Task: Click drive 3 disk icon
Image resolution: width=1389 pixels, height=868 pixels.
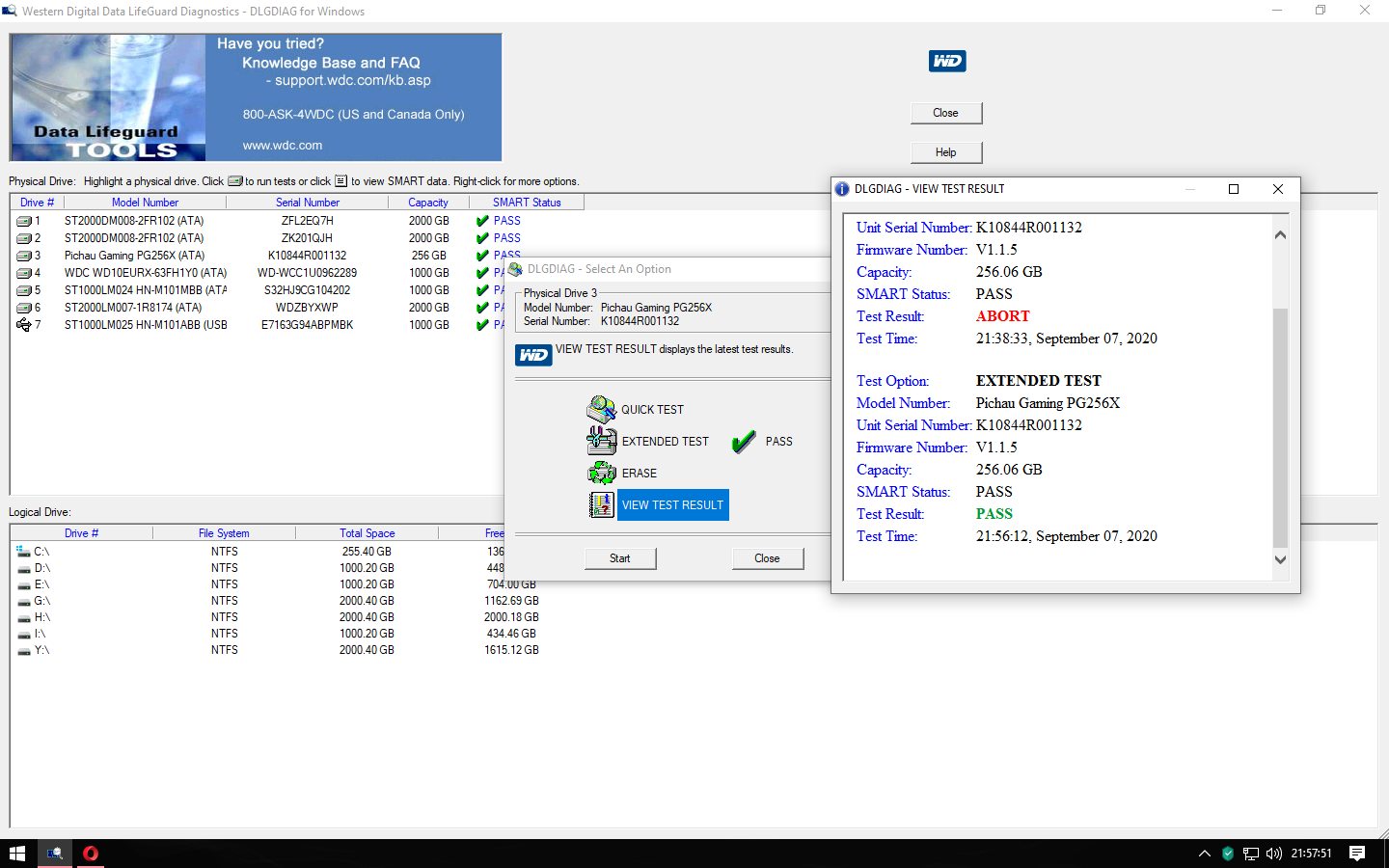Action: click(24, 256)
